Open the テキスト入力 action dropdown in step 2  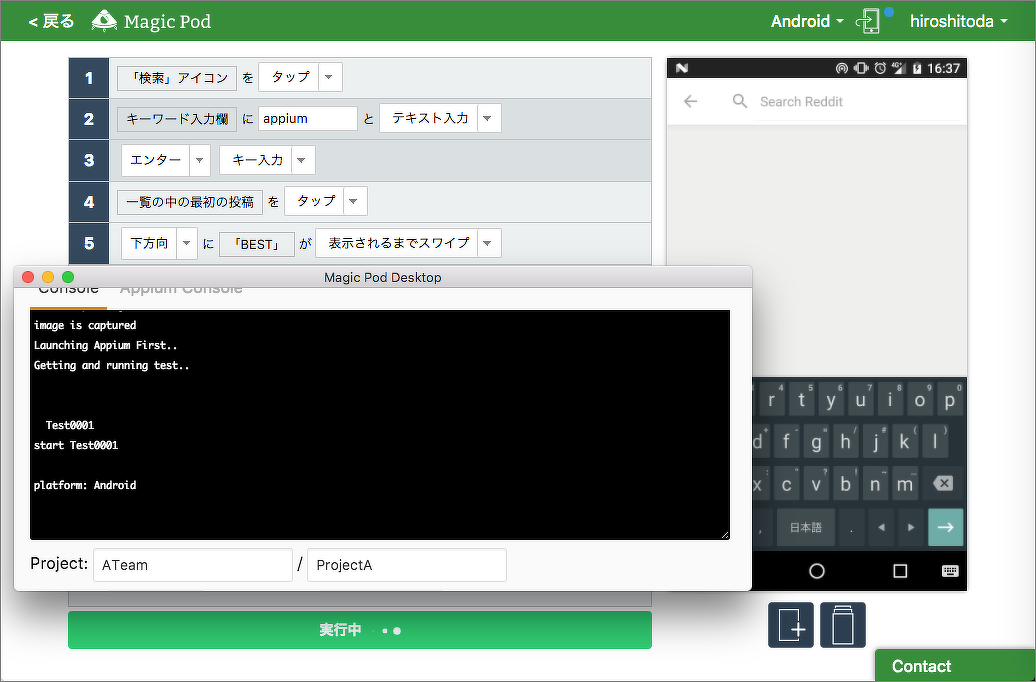click(x=487, y=118)
